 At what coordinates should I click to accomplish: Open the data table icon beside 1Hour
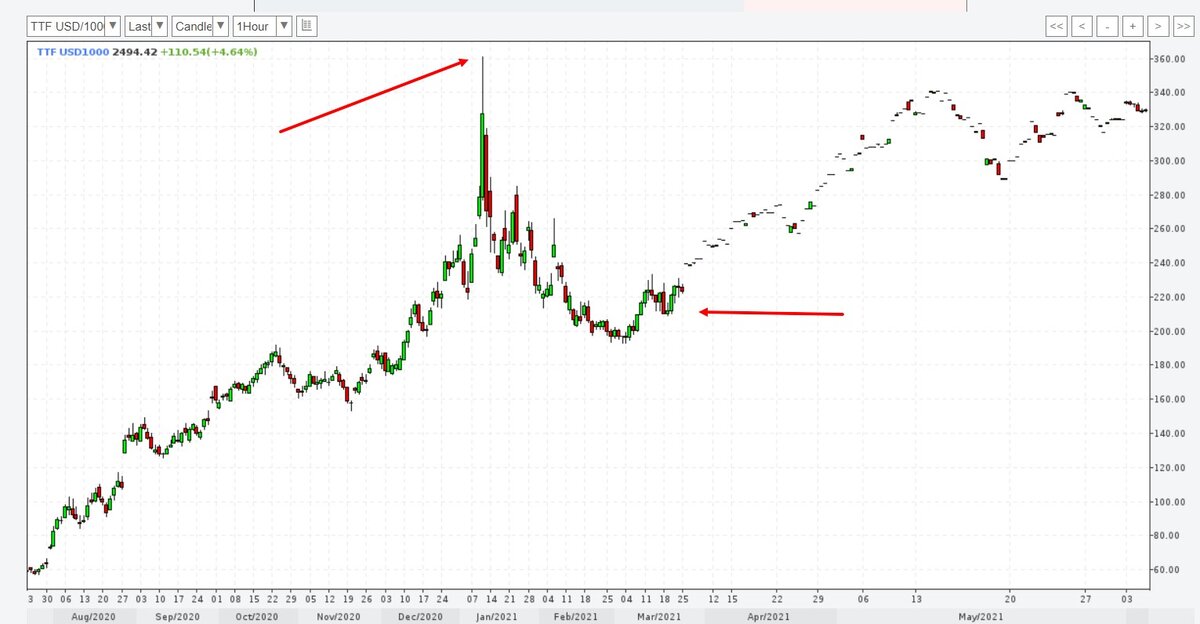pyautogui.click(x=307, y=25)
